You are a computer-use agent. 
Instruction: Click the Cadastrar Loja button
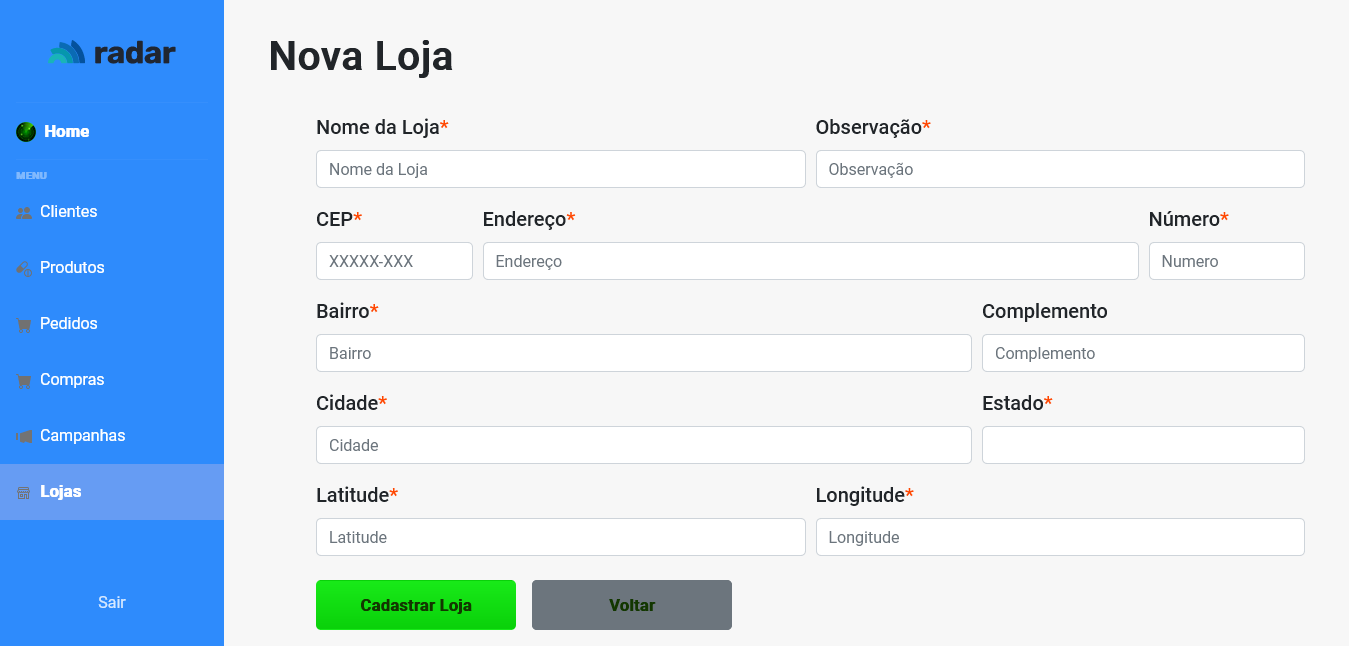[x=415, y=605]
